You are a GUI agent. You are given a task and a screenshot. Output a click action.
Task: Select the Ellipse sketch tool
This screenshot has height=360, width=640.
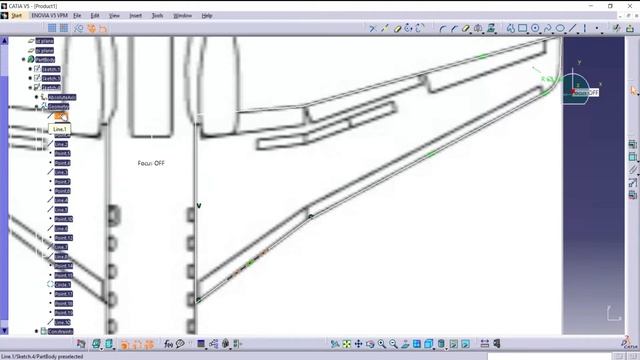point(560,28)
